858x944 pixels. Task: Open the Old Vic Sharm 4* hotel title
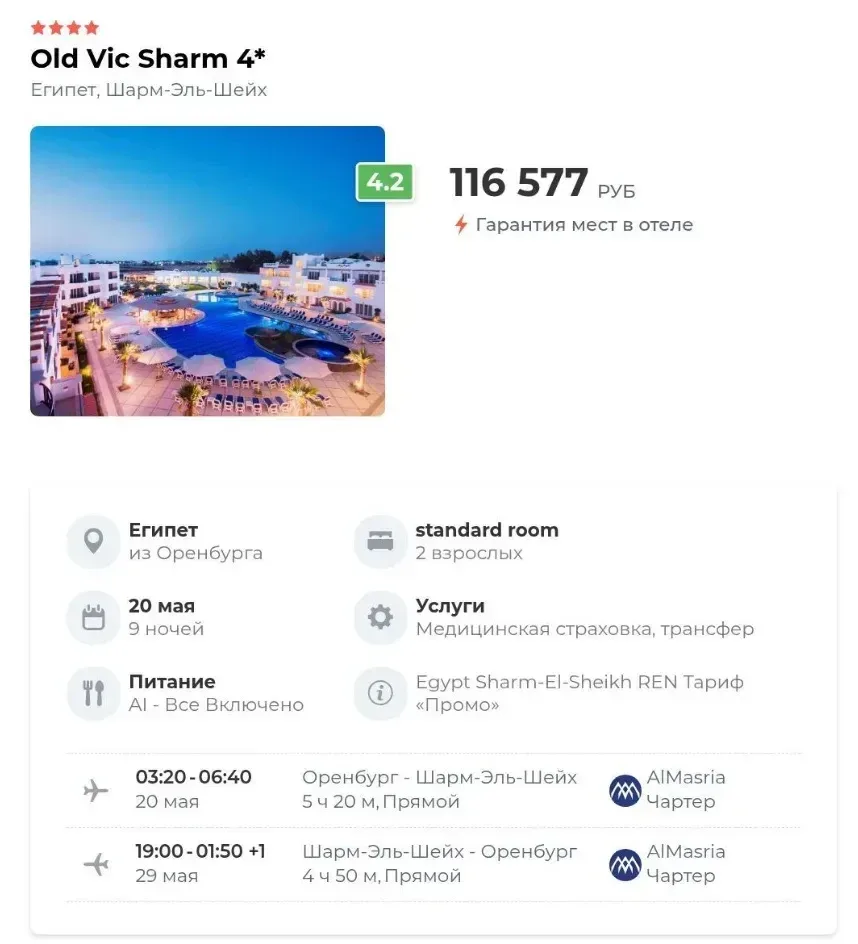pyautogui.click(x=148, y=58)
